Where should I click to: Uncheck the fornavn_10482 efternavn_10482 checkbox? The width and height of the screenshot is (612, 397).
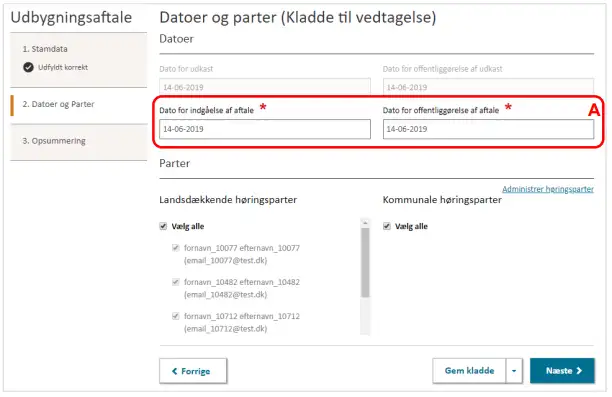[x=176, y=282]
